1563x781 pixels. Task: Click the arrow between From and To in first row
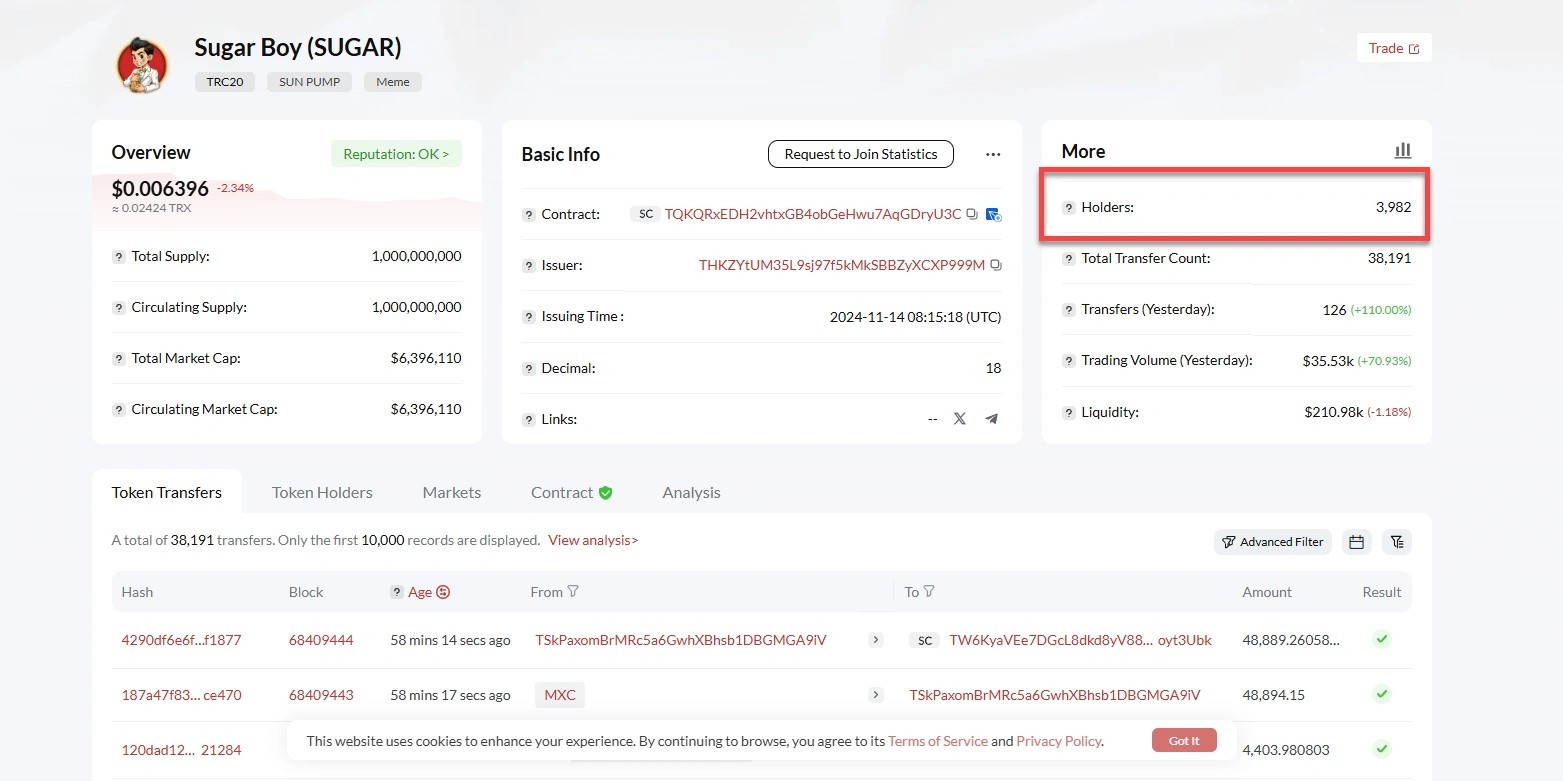(x=876, y=640)
